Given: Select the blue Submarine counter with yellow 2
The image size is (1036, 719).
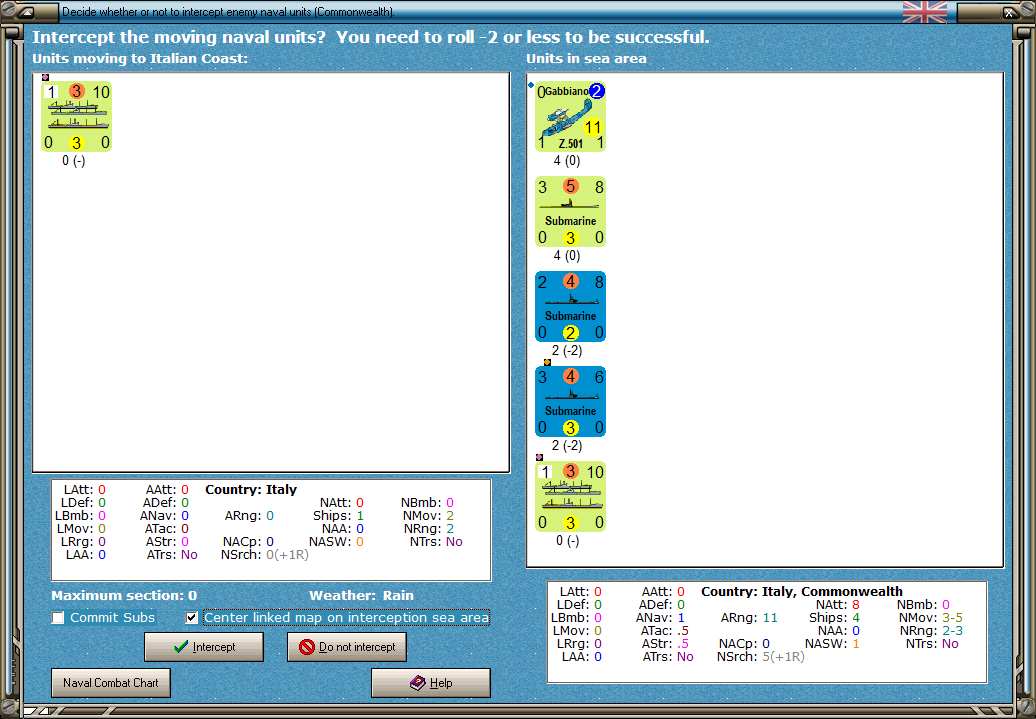Looking at the screenshot, I should point(570,306).
